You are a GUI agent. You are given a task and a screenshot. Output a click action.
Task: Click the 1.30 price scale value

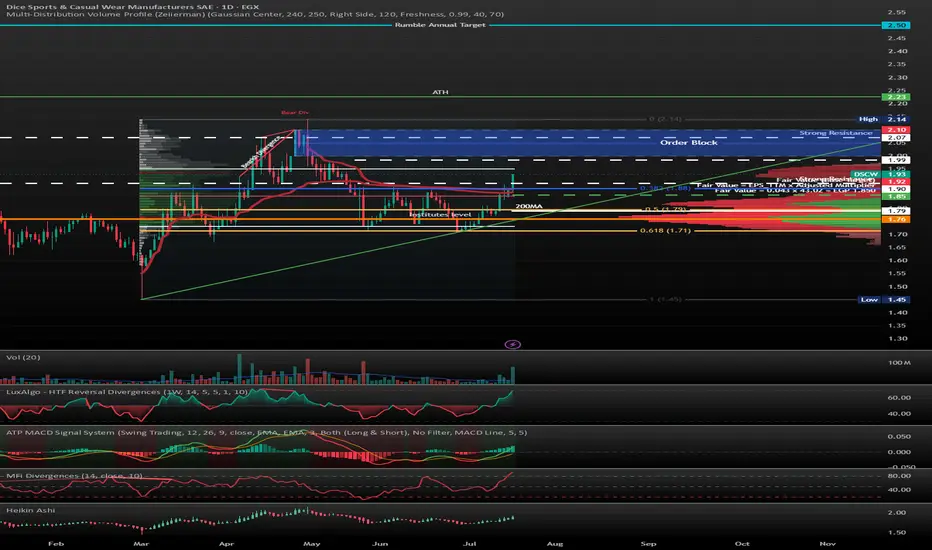[x=896, y=338]
